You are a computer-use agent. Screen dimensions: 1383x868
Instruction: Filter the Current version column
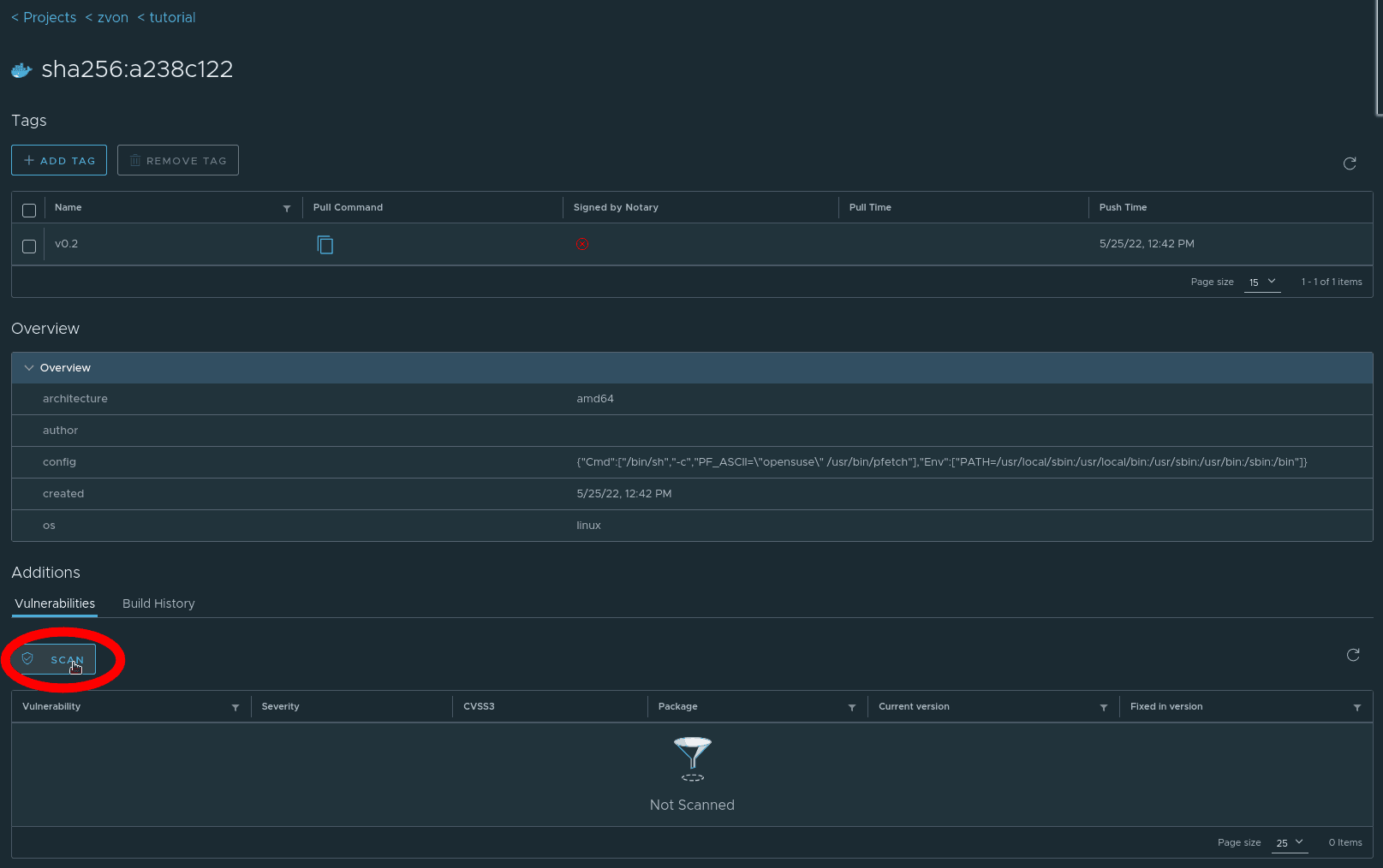pos(1104,707)
